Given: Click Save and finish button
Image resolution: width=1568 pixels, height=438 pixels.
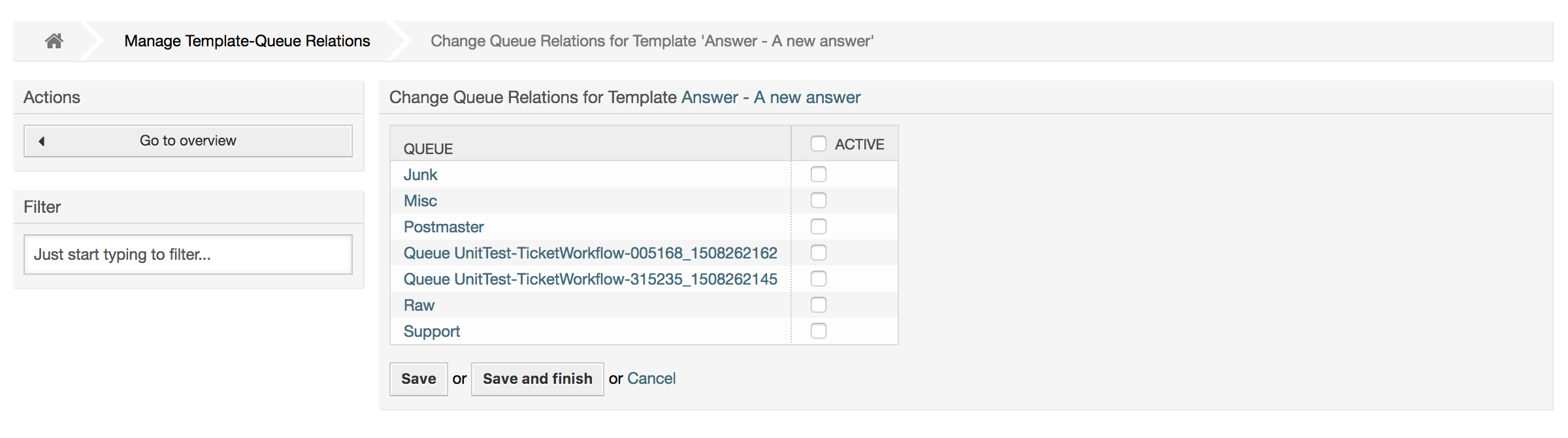Looking at the screenshot, I should tap(537, 379).
